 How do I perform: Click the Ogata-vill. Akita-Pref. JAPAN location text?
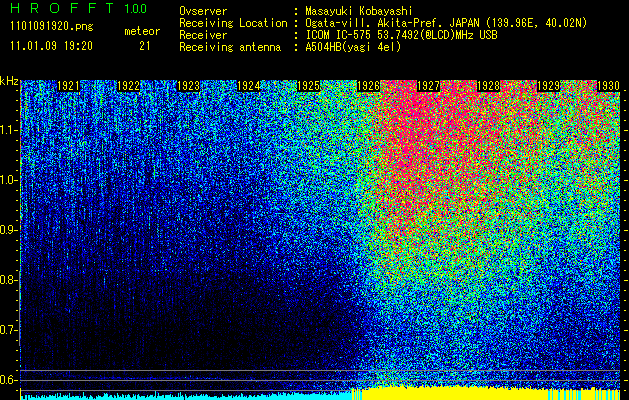(x=446, y=23)
